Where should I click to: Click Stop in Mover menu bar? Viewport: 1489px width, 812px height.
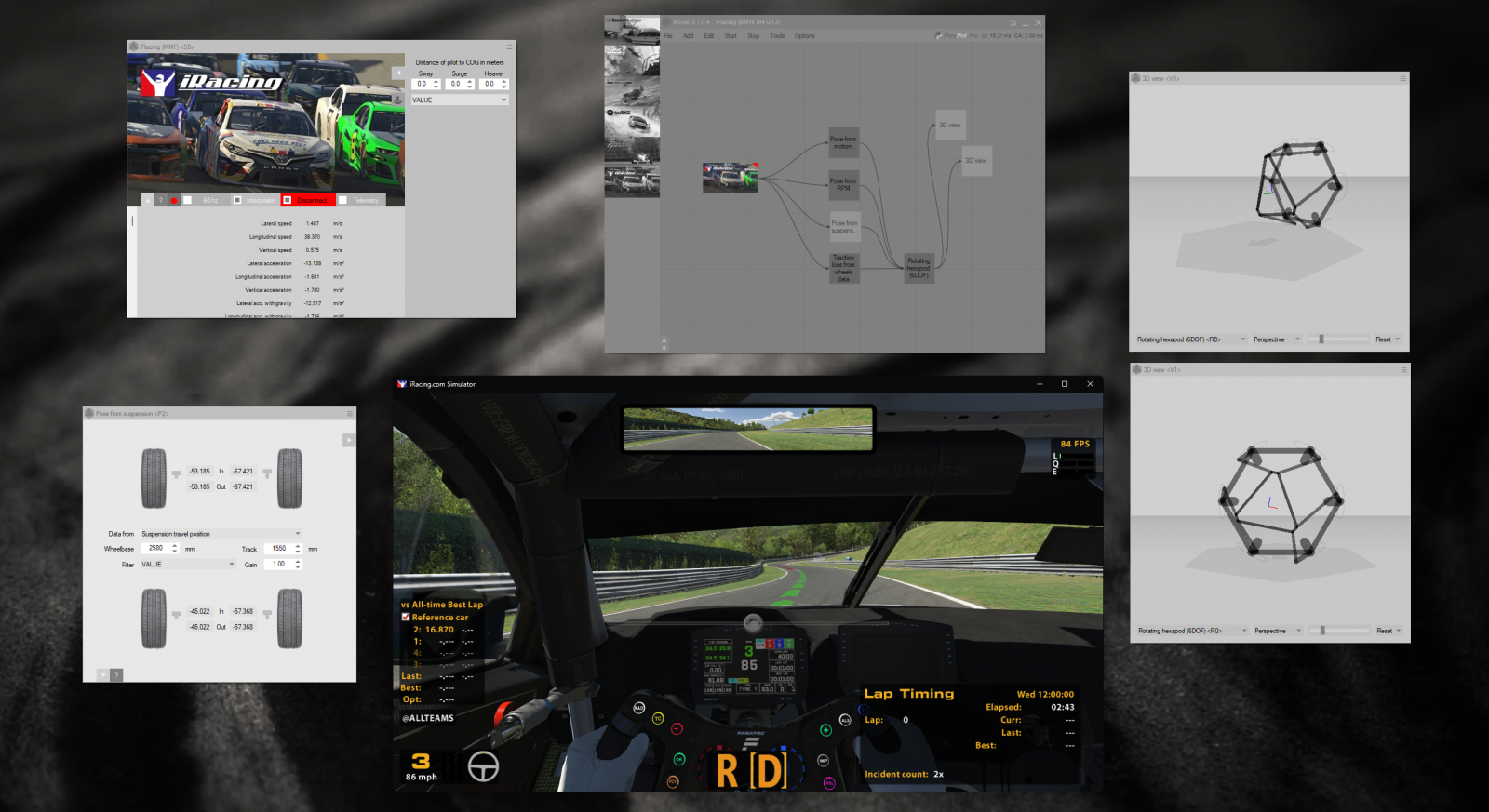753,36
